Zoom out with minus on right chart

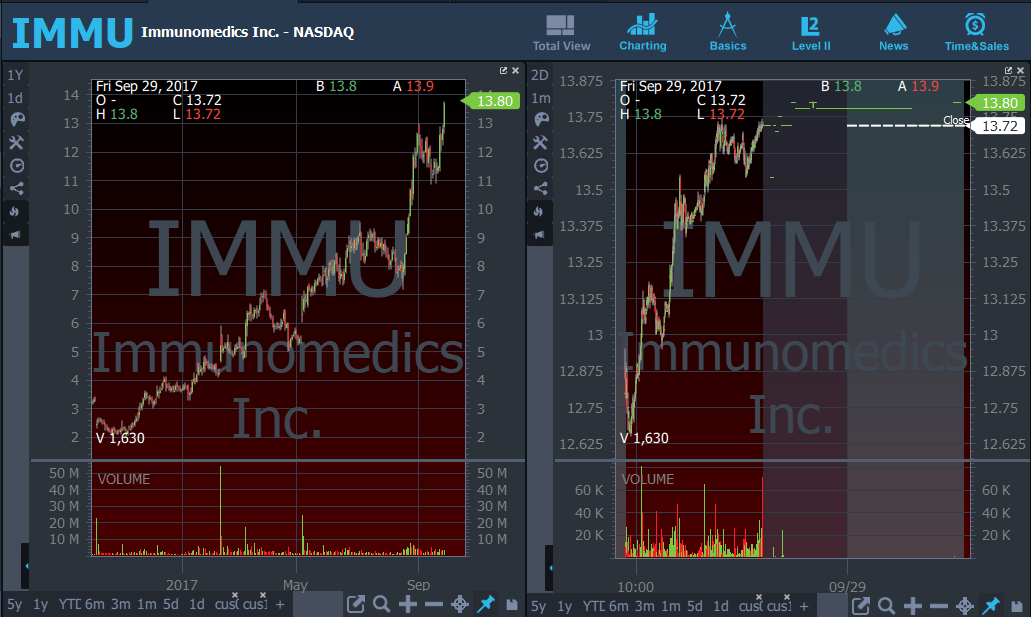click(x=939, y=606)
